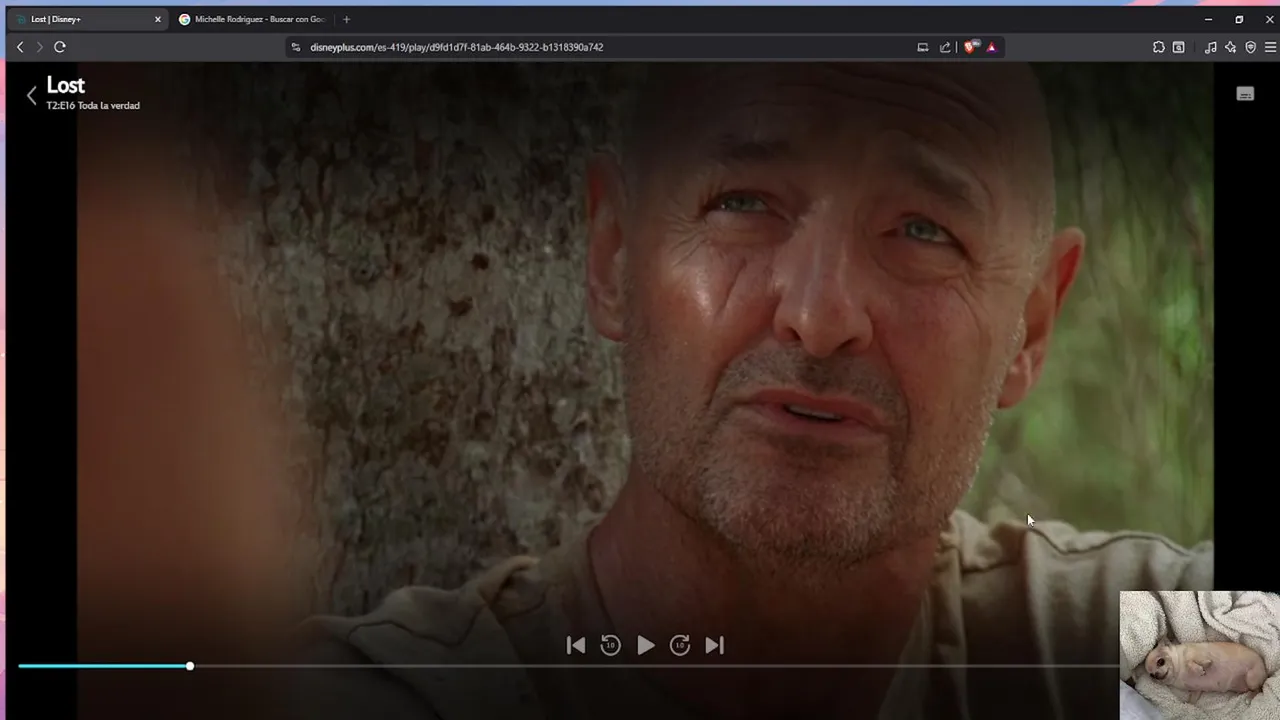Close the Lost | Disney+ tab
This screenshot has width=1280, height=720.
(157, 19)
